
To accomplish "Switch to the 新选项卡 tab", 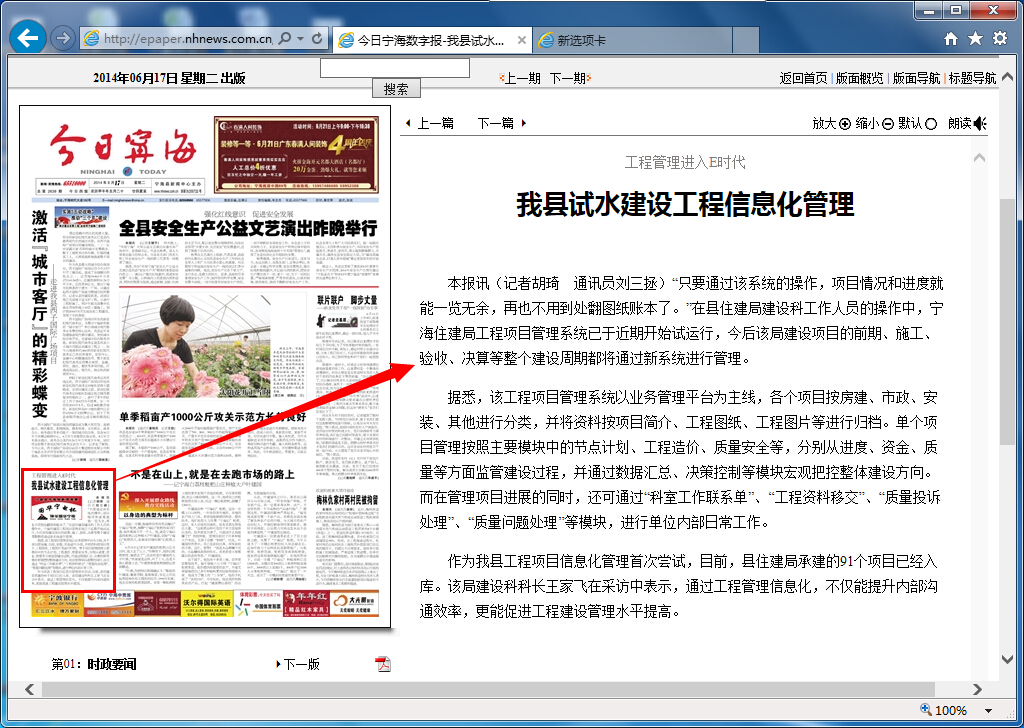I will [x=580, y=40].
